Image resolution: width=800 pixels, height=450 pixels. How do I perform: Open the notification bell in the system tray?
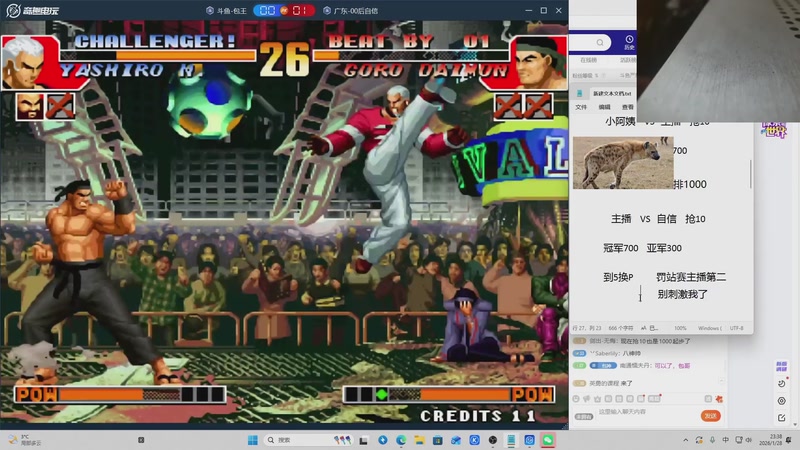tap(789, 440)
